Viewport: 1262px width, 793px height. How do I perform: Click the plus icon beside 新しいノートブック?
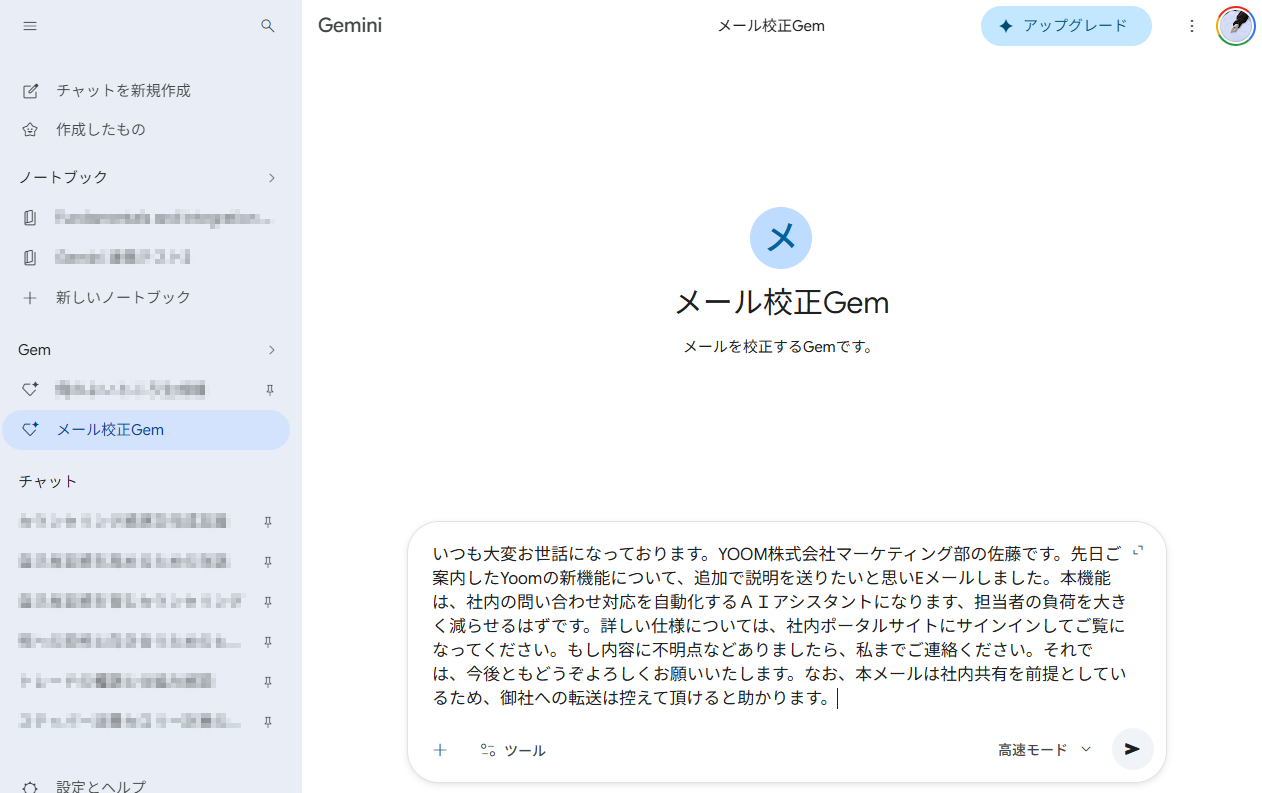[x=30, y=297]
